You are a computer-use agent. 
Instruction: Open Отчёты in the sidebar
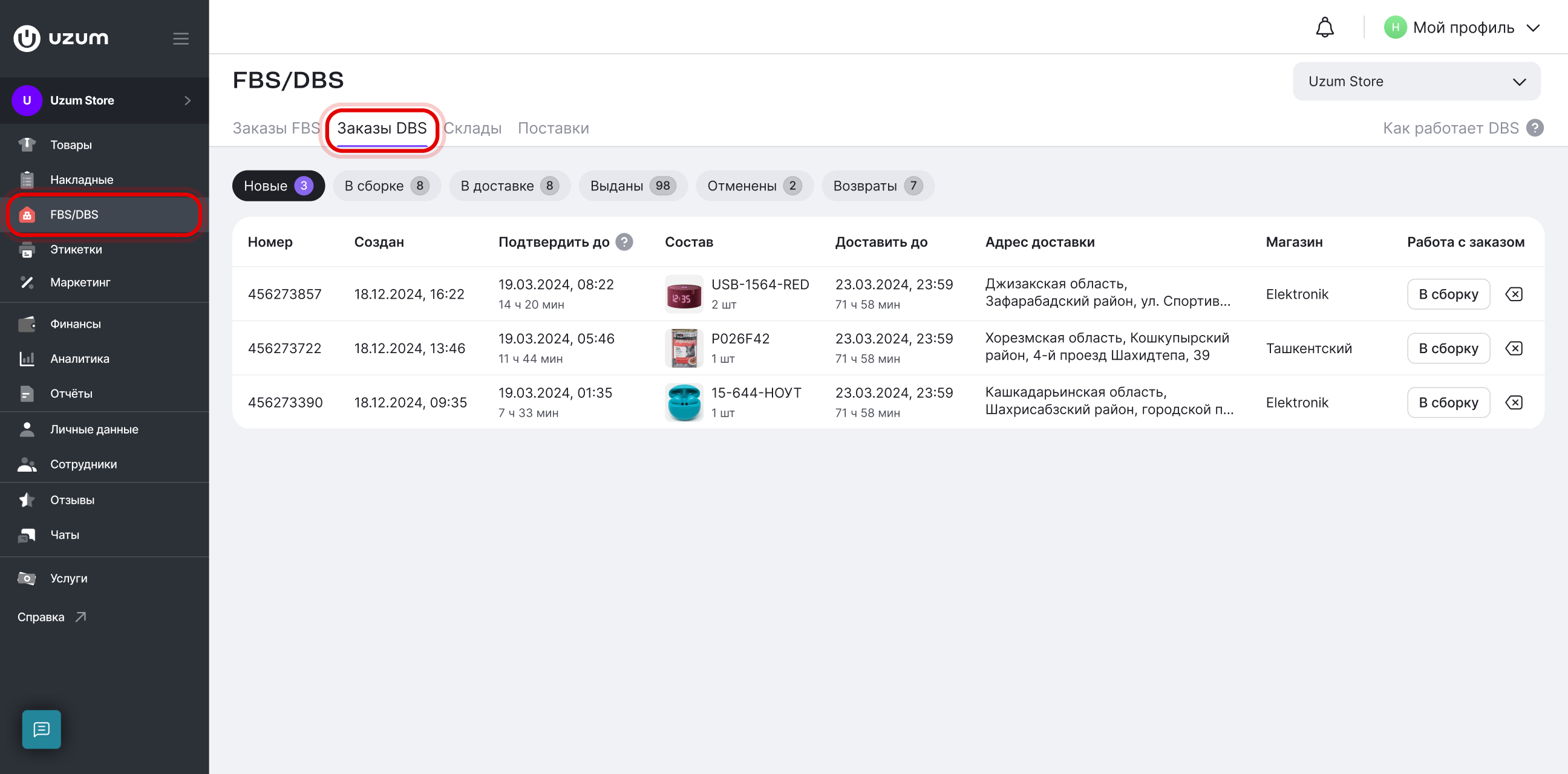pyautogui.click(x=105, y=394)
